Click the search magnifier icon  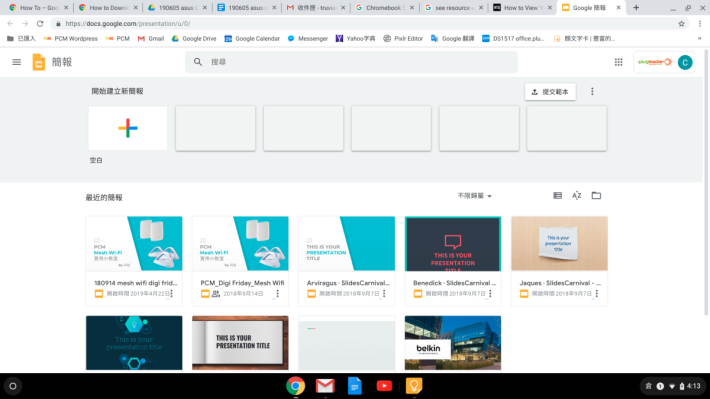click(198, 62)
